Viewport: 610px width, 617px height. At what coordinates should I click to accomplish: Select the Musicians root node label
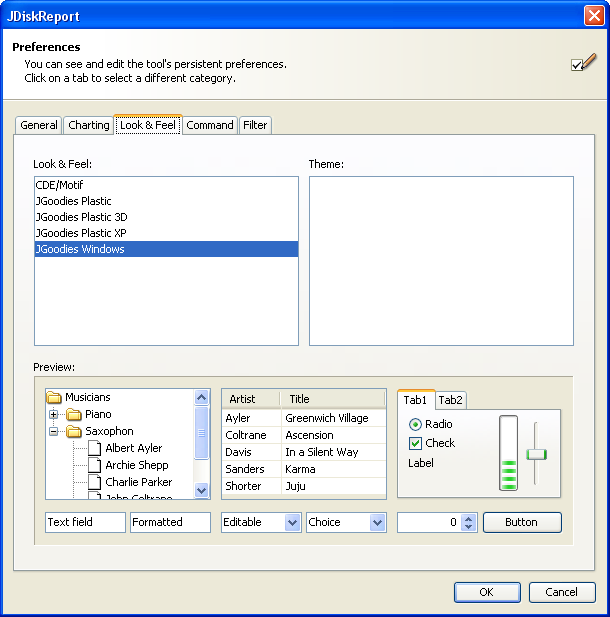[x=88, y=397]
